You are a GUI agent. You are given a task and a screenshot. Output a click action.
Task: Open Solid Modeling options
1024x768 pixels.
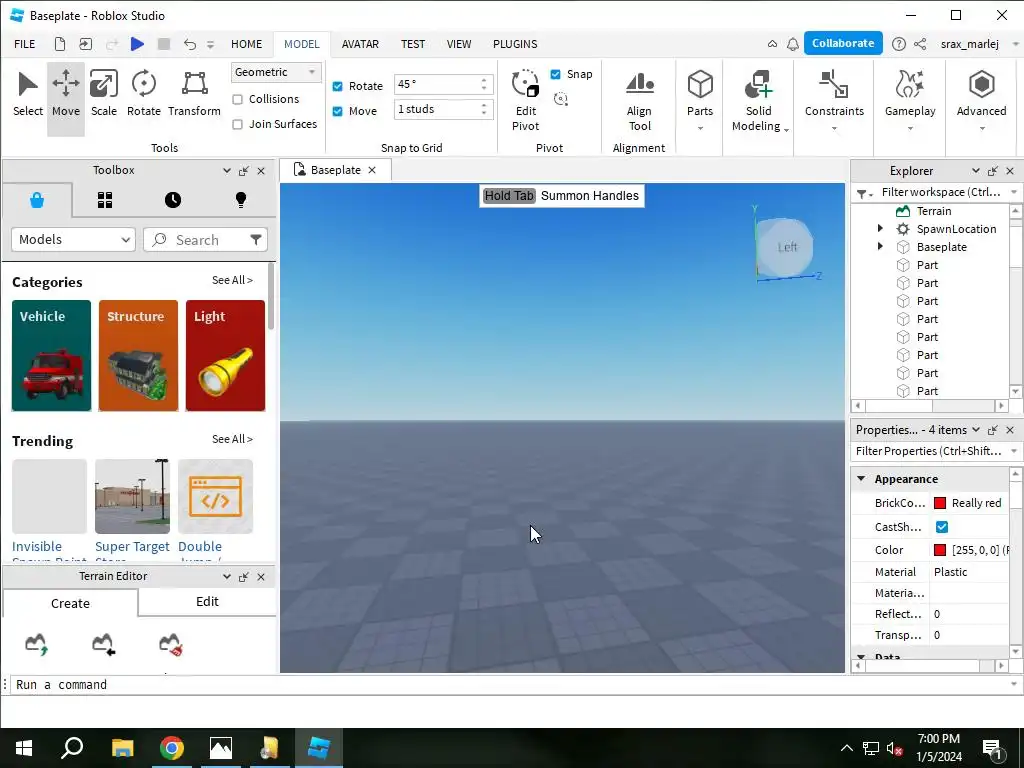(x=759, y=100)
